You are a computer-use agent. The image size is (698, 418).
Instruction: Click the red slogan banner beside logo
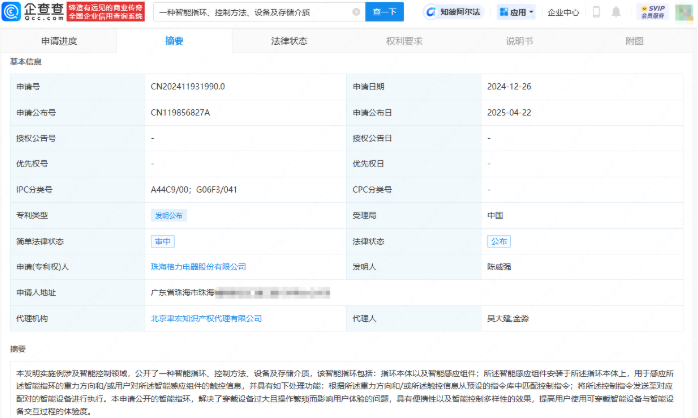106,12
